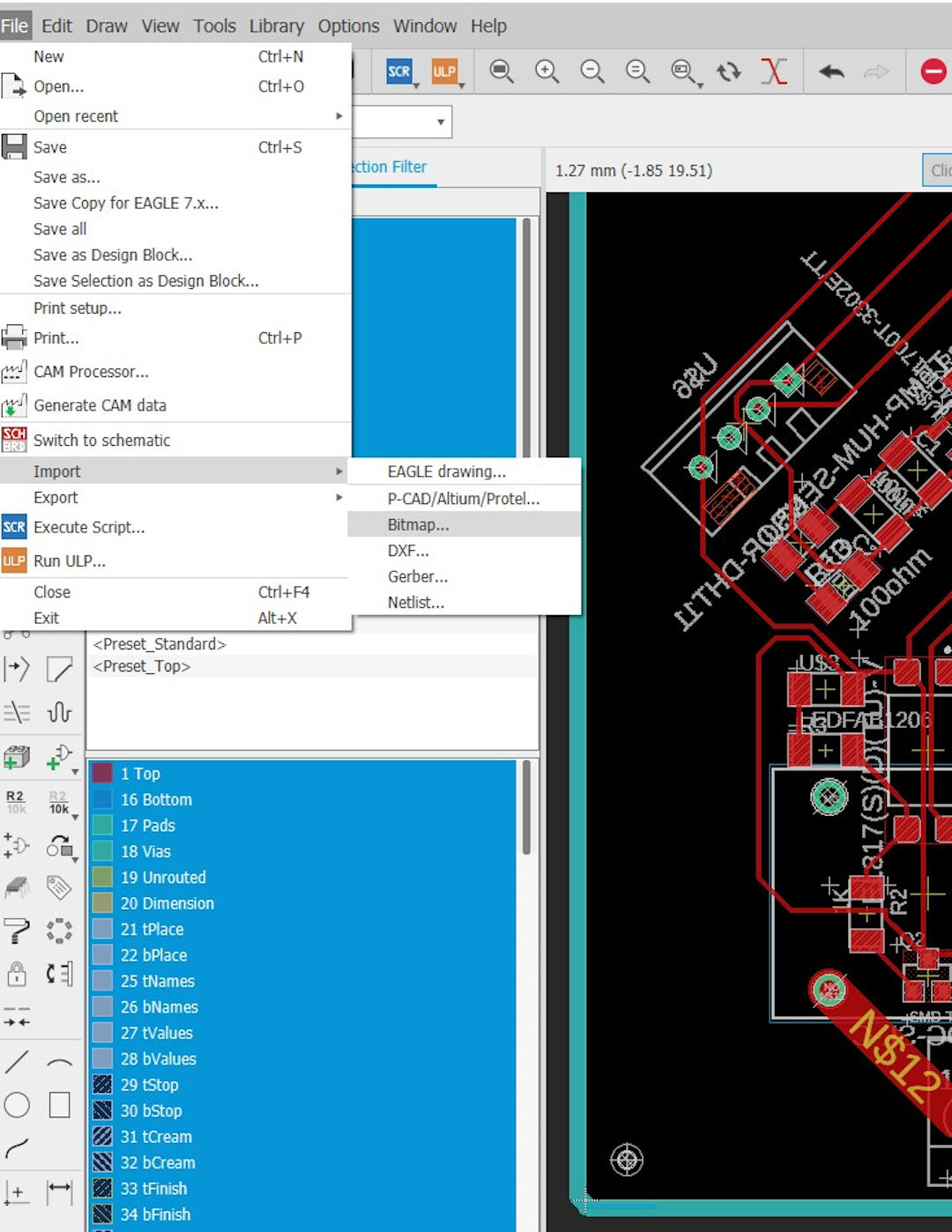Select the Rectangle drawing tool
Screen dimensions: 952x1232
click(x=59, y=1105)
